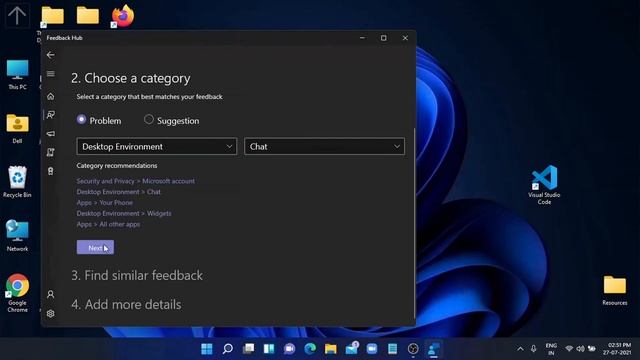Open Zoom from the taskbar

pos(372,349)
